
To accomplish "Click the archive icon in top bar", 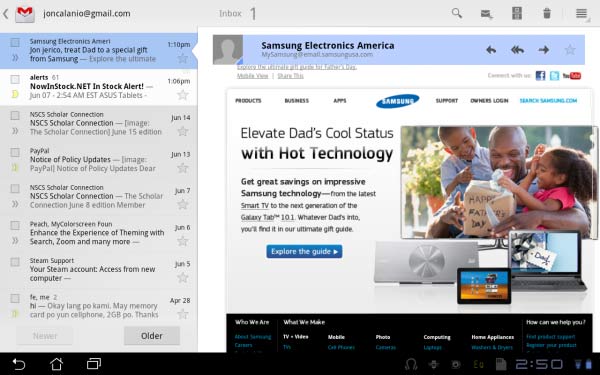I will coord(517,13).
